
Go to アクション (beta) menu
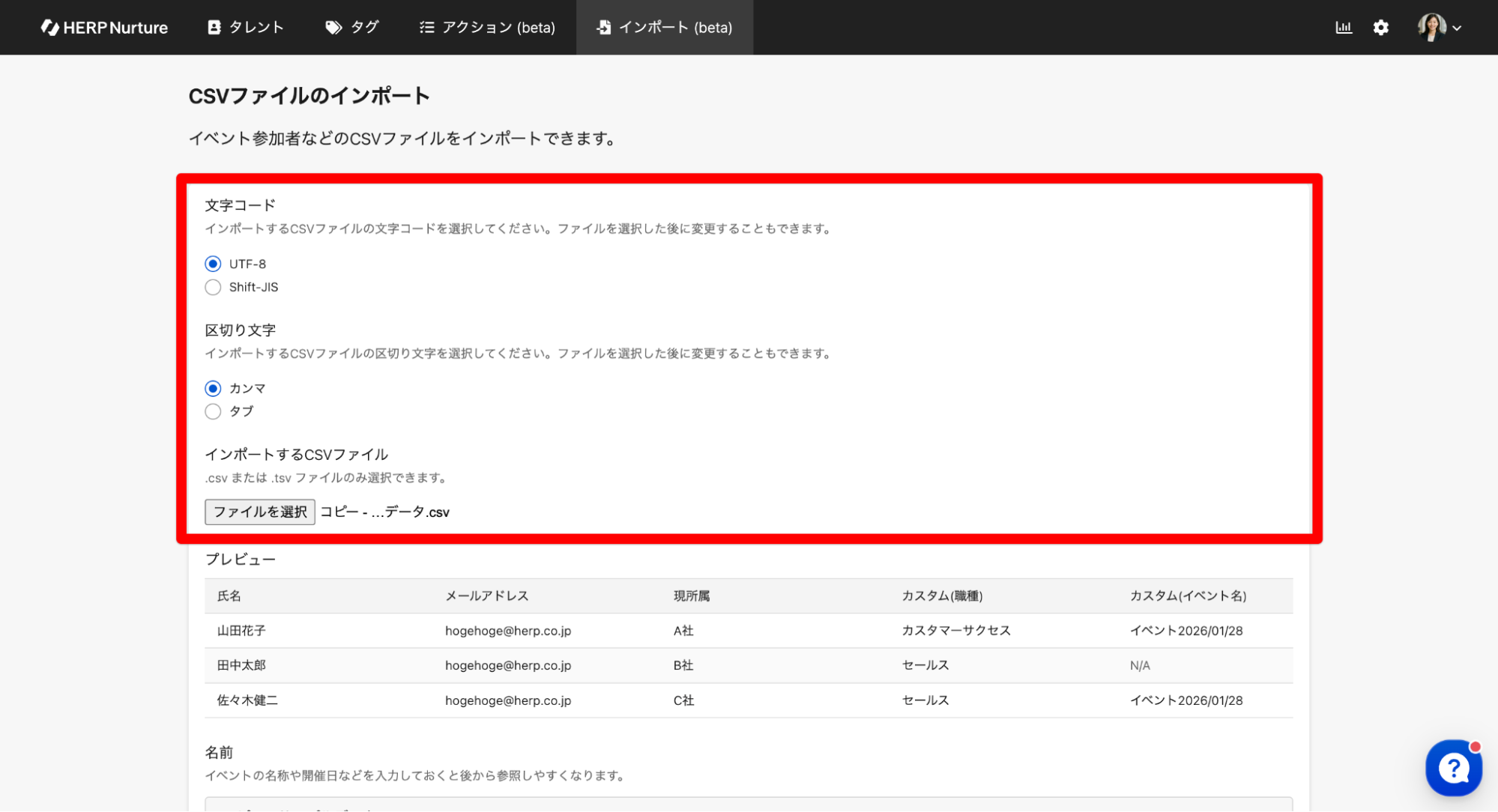tap(498, 28)
